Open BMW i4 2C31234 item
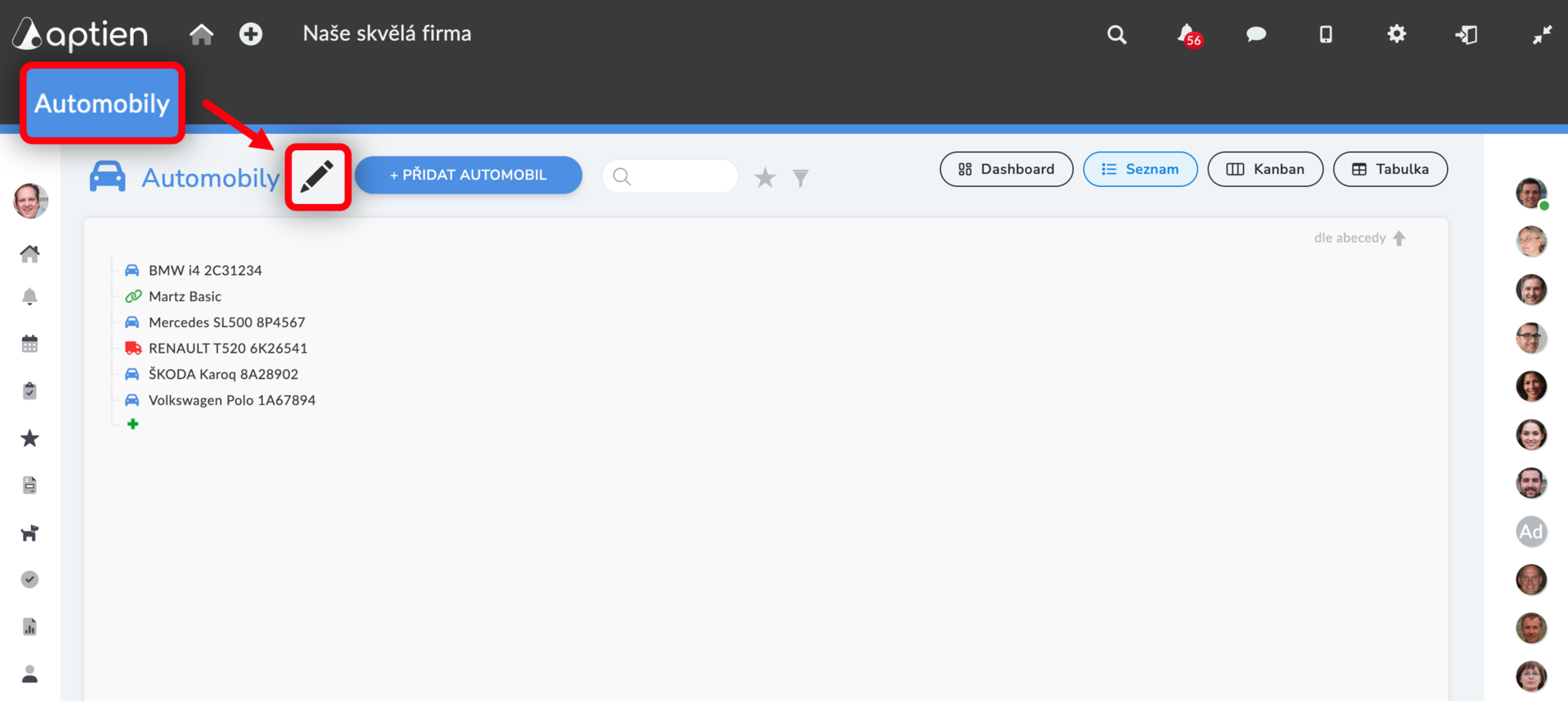The image size is (1568, 702). click(205, 270)
